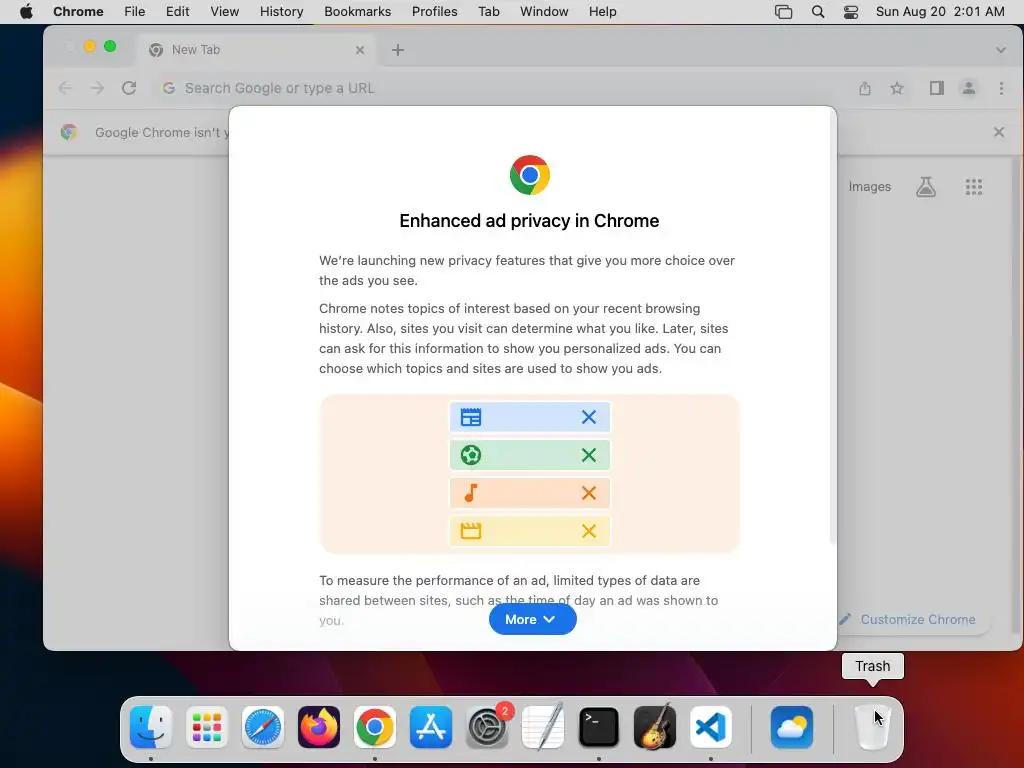Click the browser back arrow
This screenshot has height=768, width=1024.
[x=65, y=88]
